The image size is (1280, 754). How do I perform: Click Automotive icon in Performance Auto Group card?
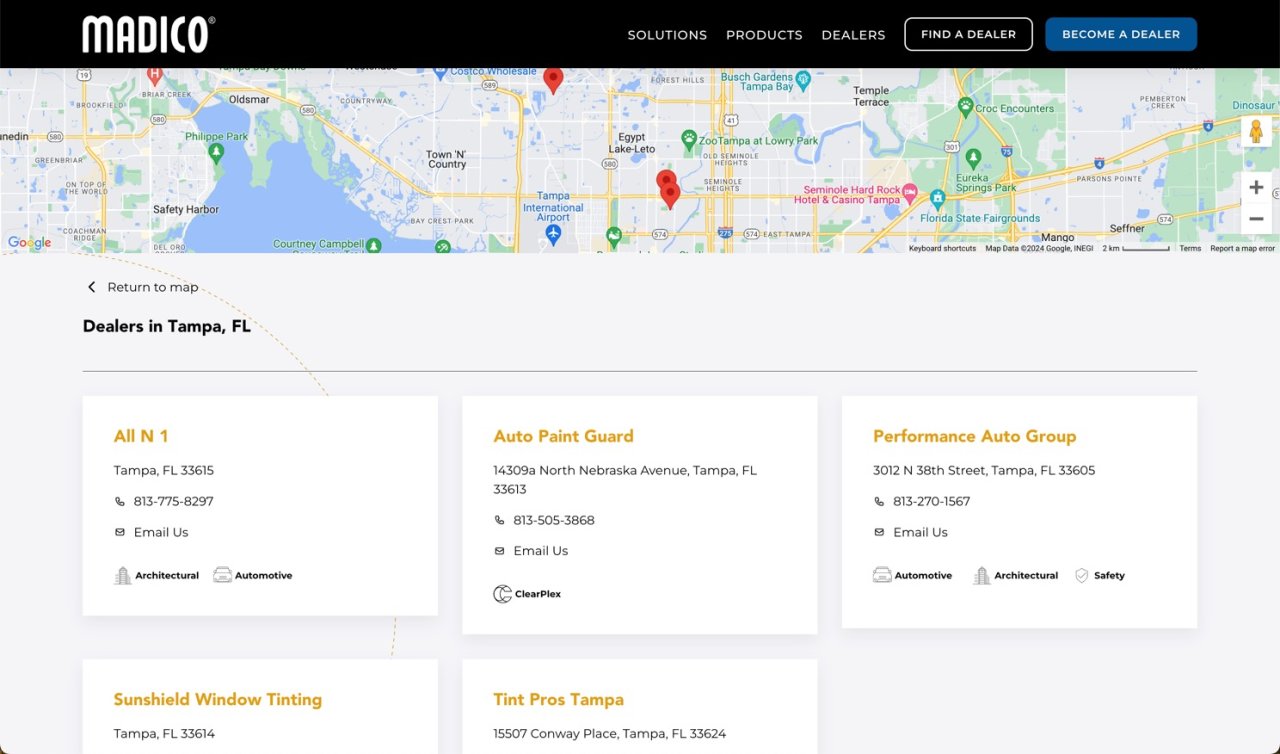tap(882, 575)
